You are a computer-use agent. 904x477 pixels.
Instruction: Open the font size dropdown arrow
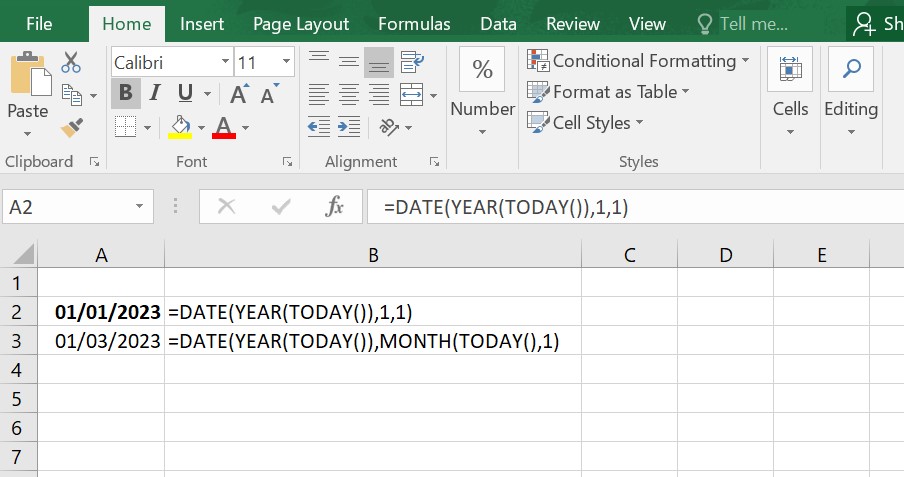(x=286, y=62)
